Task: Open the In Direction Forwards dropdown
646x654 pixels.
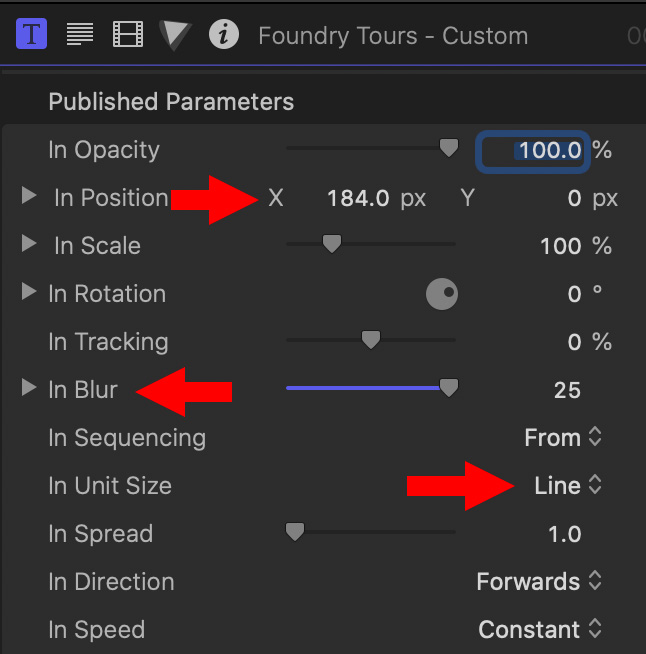Action: coord(539,581)
